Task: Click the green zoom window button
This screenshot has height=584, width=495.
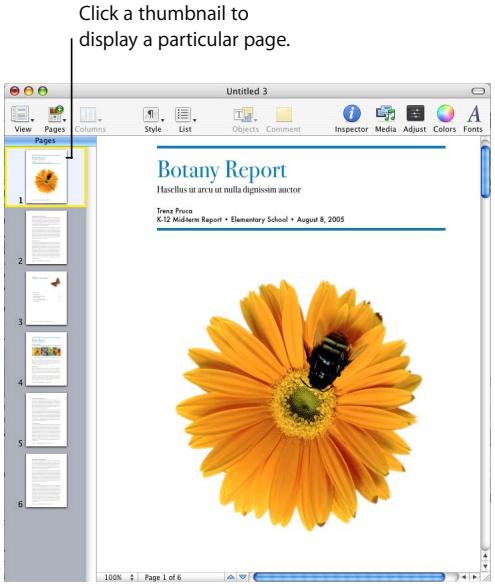Action: (43, 91)
